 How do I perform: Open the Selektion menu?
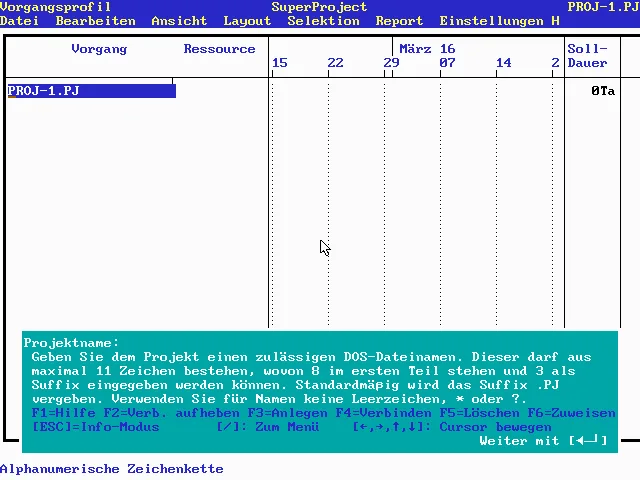coord(323,21)
